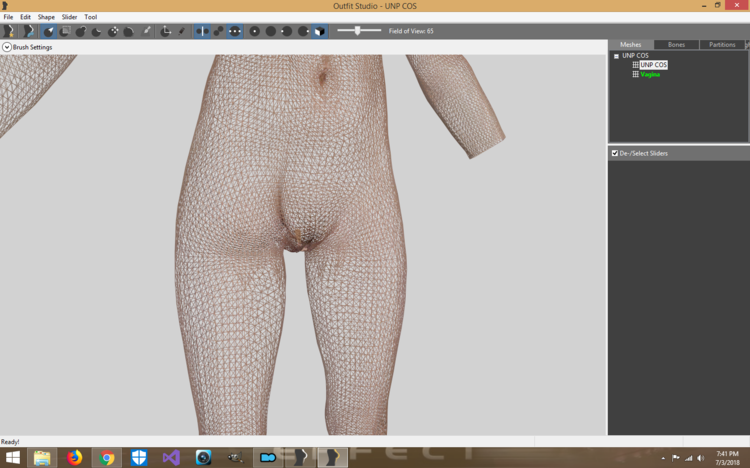
Task: Select the Mask brush tool
Action: [x=65, y=31]
